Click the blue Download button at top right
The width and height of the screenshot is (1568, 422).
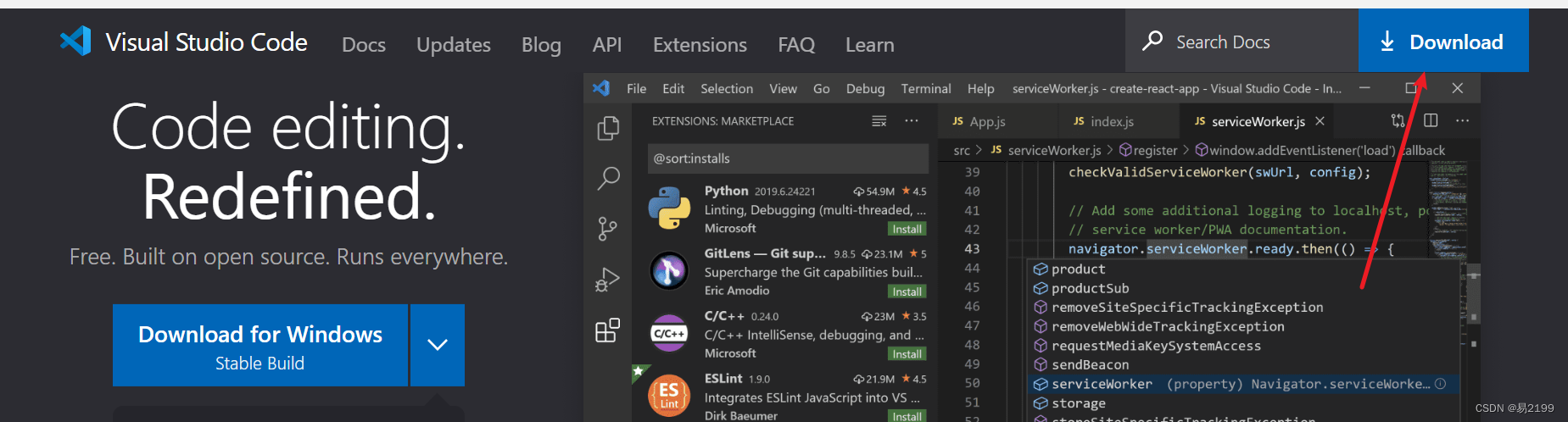(x=1443, y=41)
